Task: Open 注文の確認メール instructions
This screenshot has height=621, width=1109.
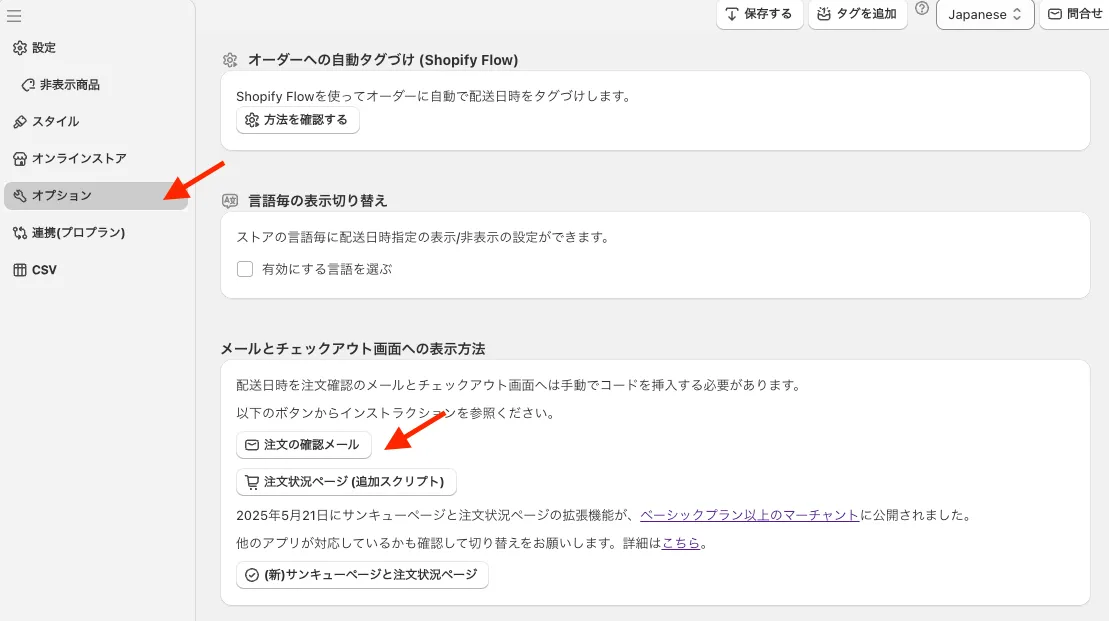Action: (x=303, y=445)
